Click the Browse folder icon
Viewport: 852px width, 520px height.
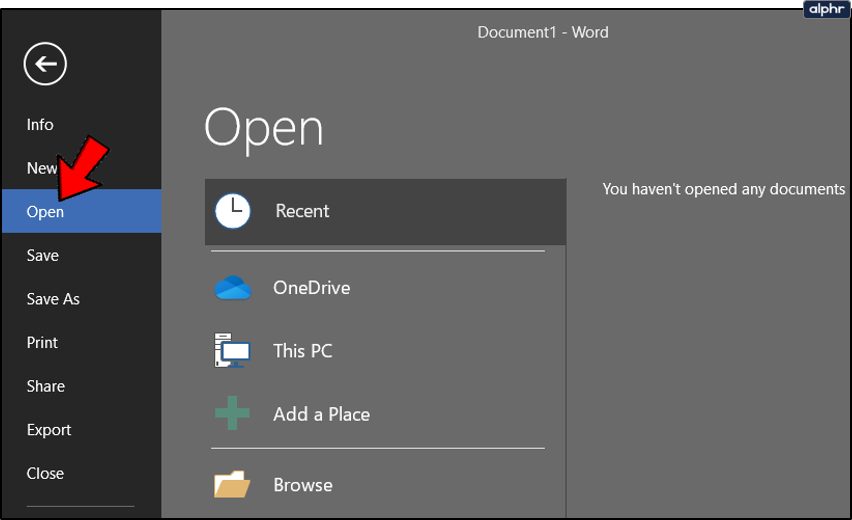(x=232, y=484)
